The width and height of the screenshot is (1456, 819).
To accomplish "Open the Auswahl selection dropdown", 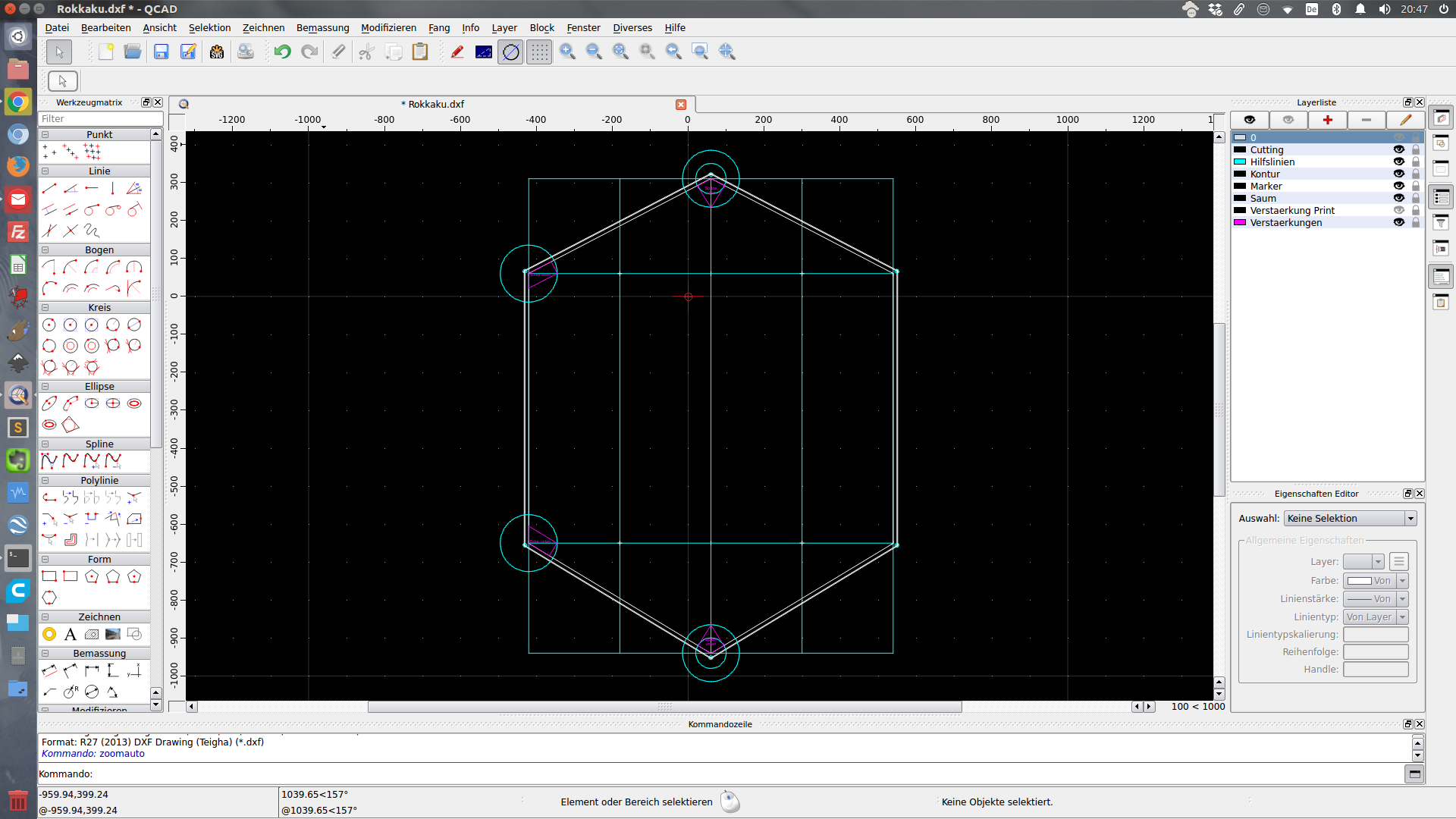I will pos(1350,518).
